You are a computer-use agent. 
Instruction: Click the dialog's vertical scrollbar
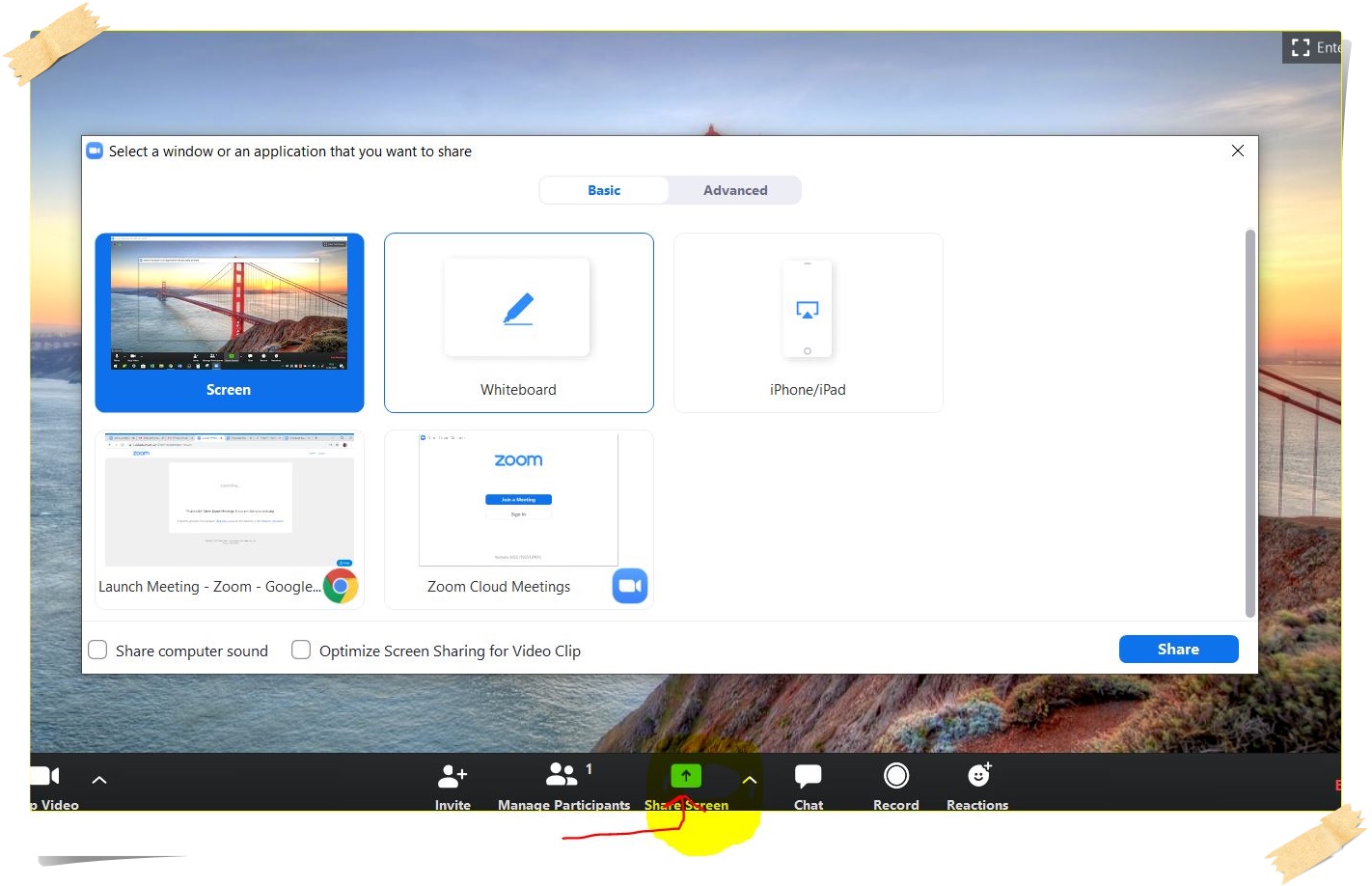(1250, 423)
